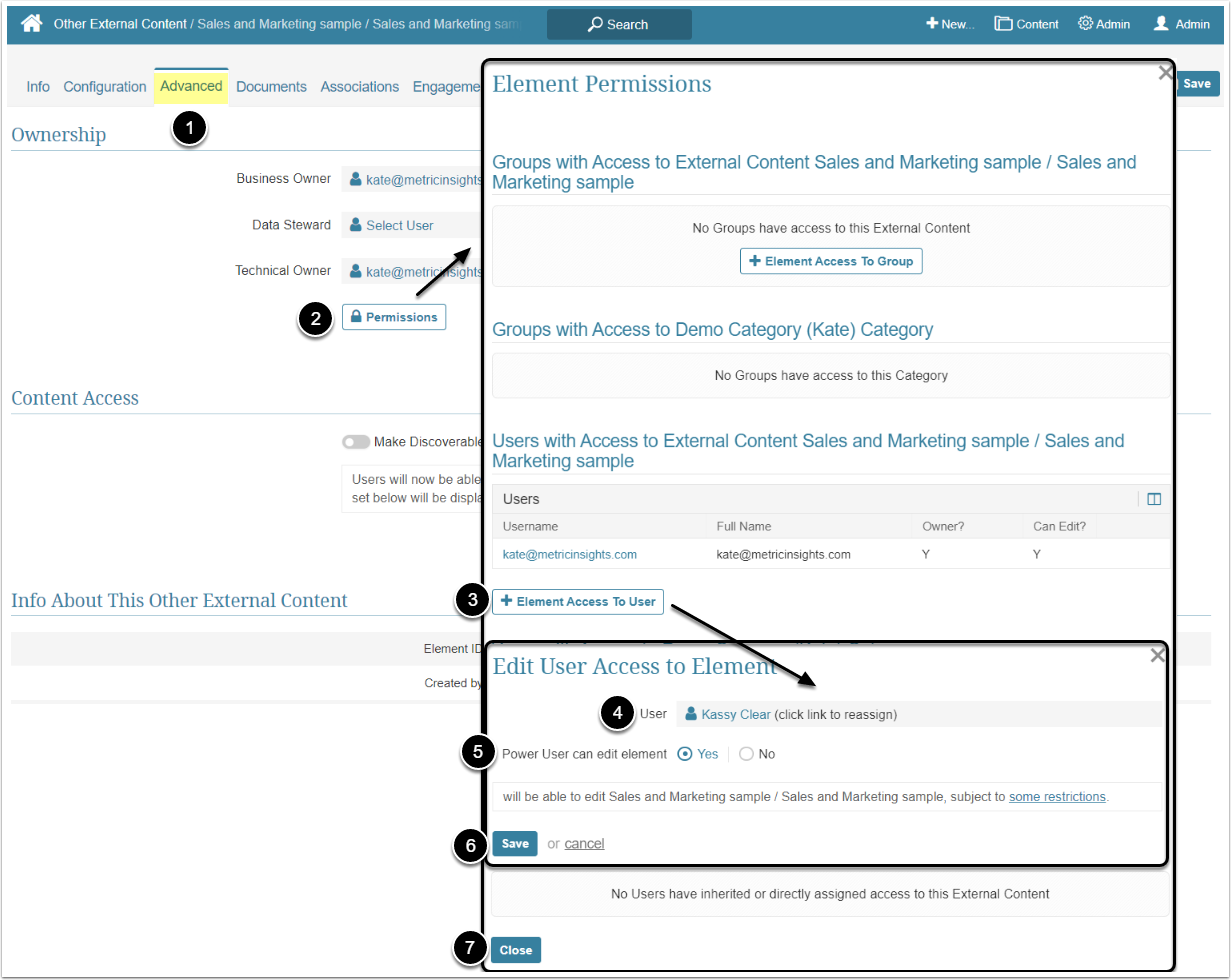Viewport: 1231px width, 980px height.
Task: Open the Admin settings gear menu
Action: [x=1104, y=24]
